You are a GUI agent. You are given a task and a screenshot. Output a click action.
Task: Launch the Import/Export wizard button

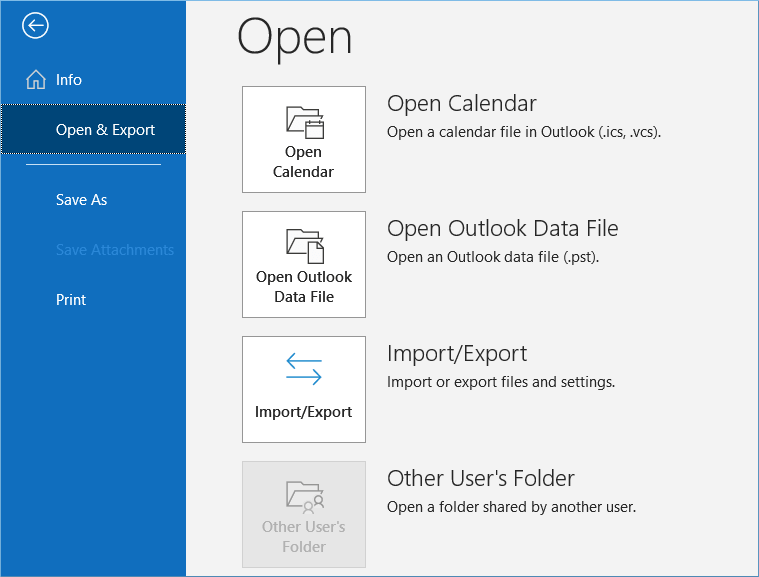coord(304,389)
